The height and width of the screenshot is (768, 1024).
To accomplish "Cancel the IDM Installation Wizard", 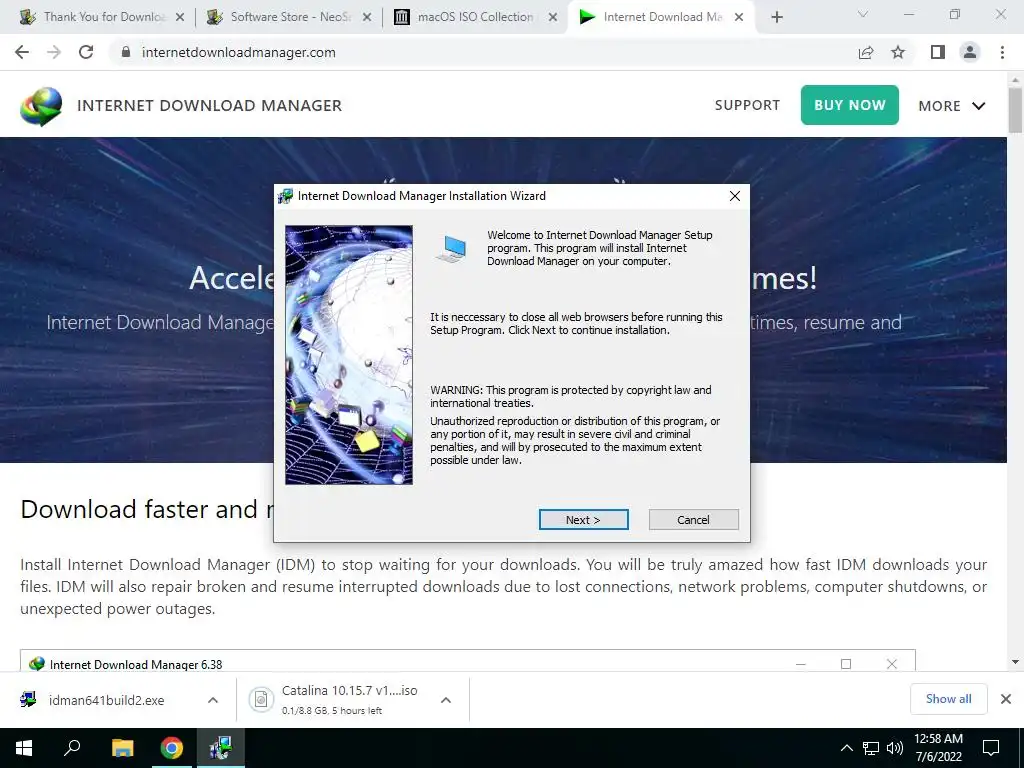I will [x=694, y=520].
